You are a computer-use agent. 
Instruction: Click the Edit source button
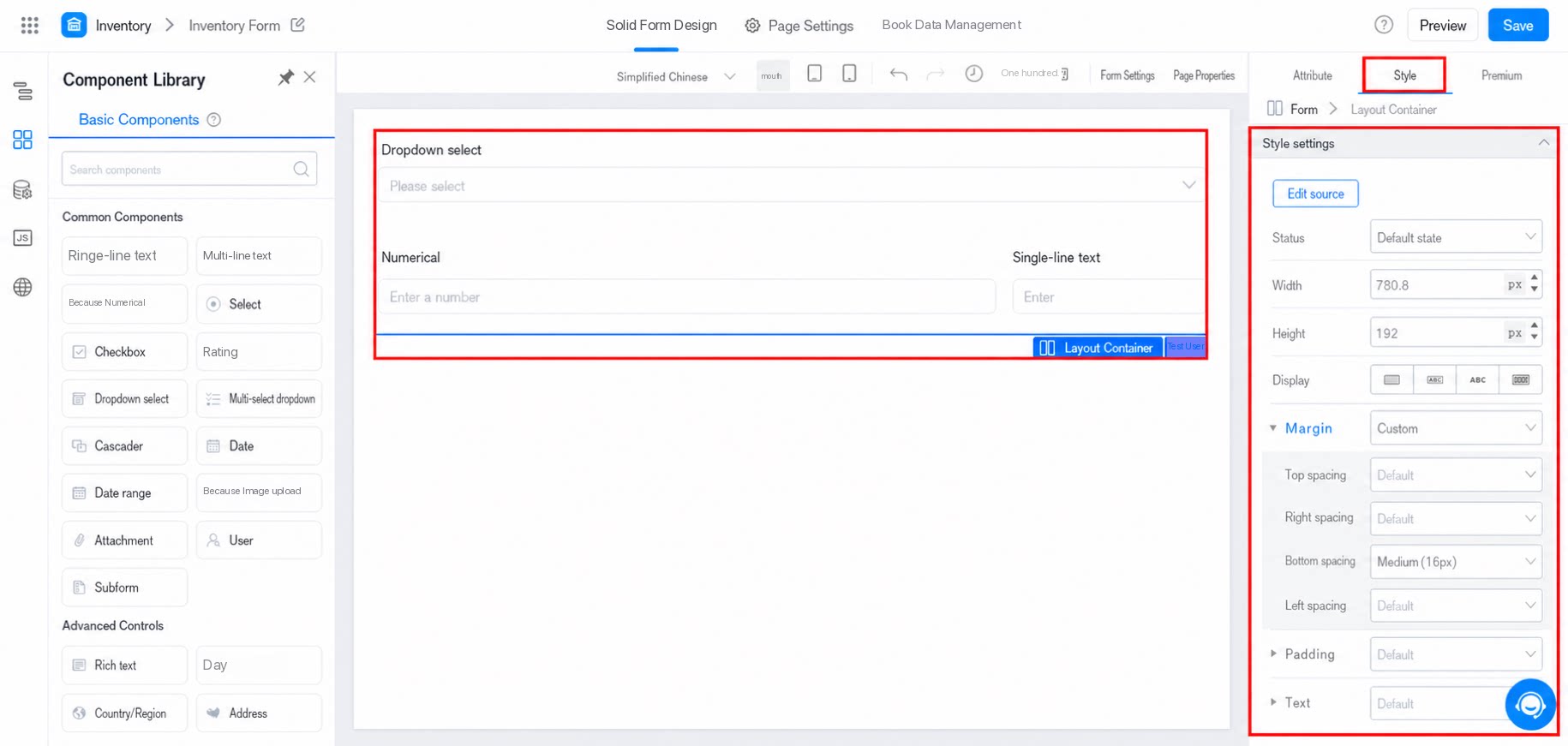point(1315,194)
